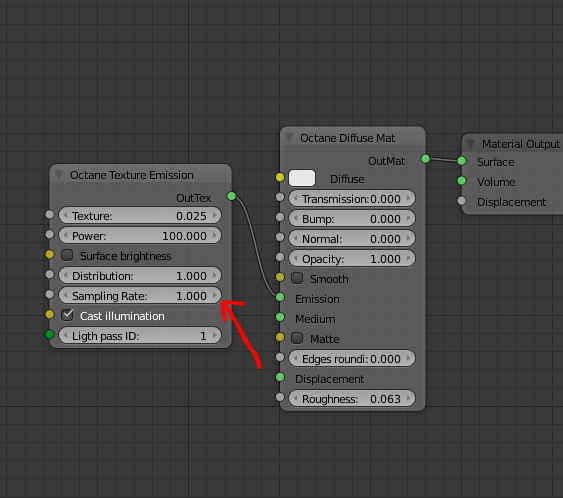Click the Bump input socket
The width and height of the screenshot is (563, 498).
coord(280,217)
